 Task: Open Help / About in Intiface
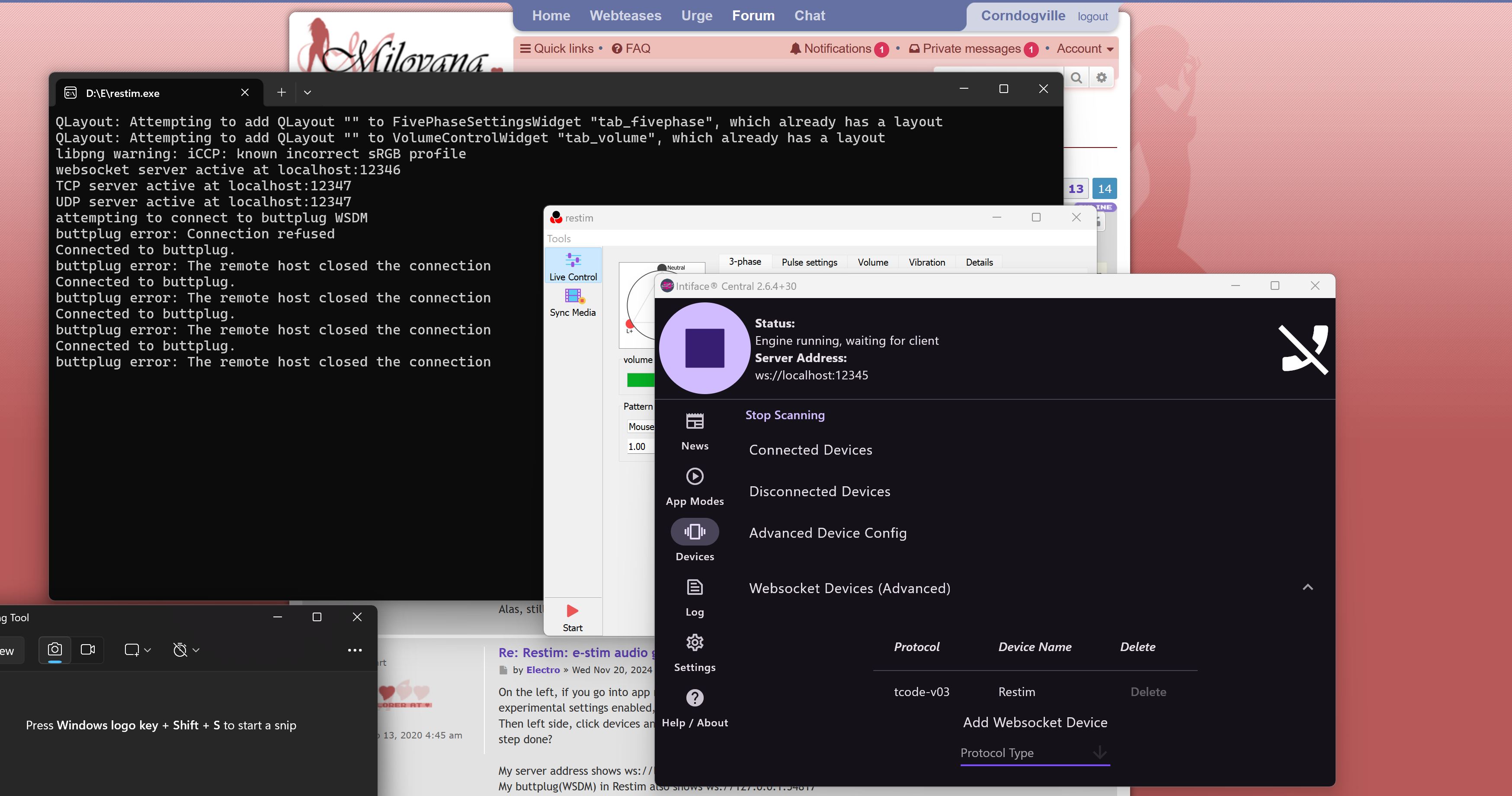[x=695, y=708]
